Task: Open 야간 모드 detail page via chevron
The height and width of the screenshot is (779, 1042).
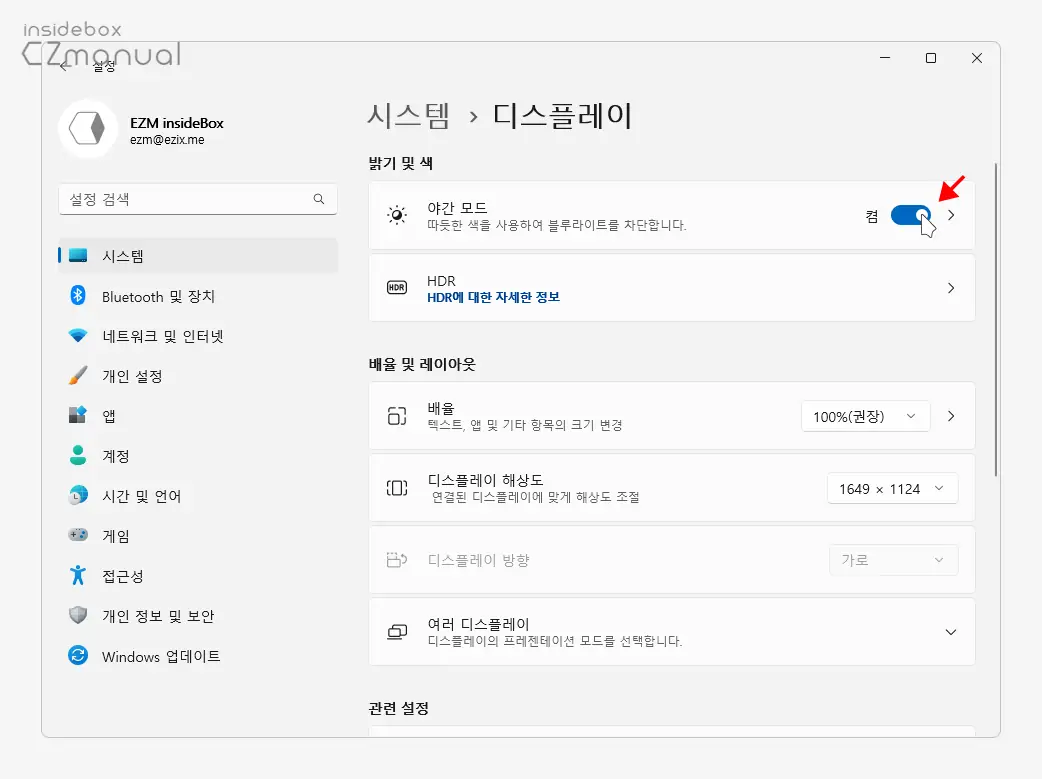Action: pyautogui.click(x=951, y=215)
